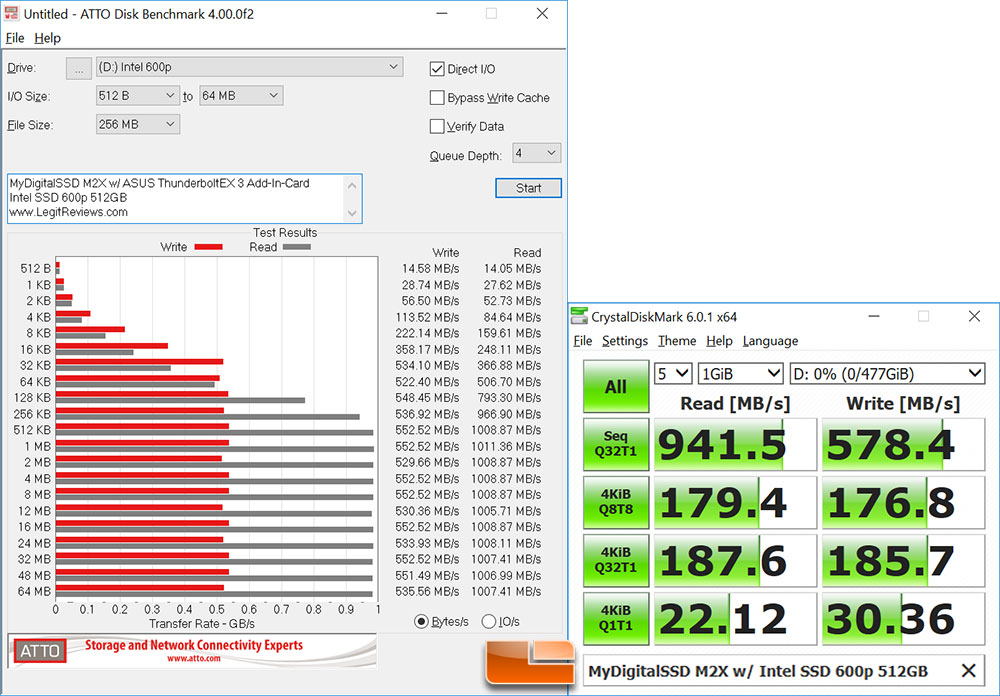The width and height of the screenshot is (1000, 696).
Task: Click the 32 KB write value 534.10 MB/s
Action: pos(427,366)
